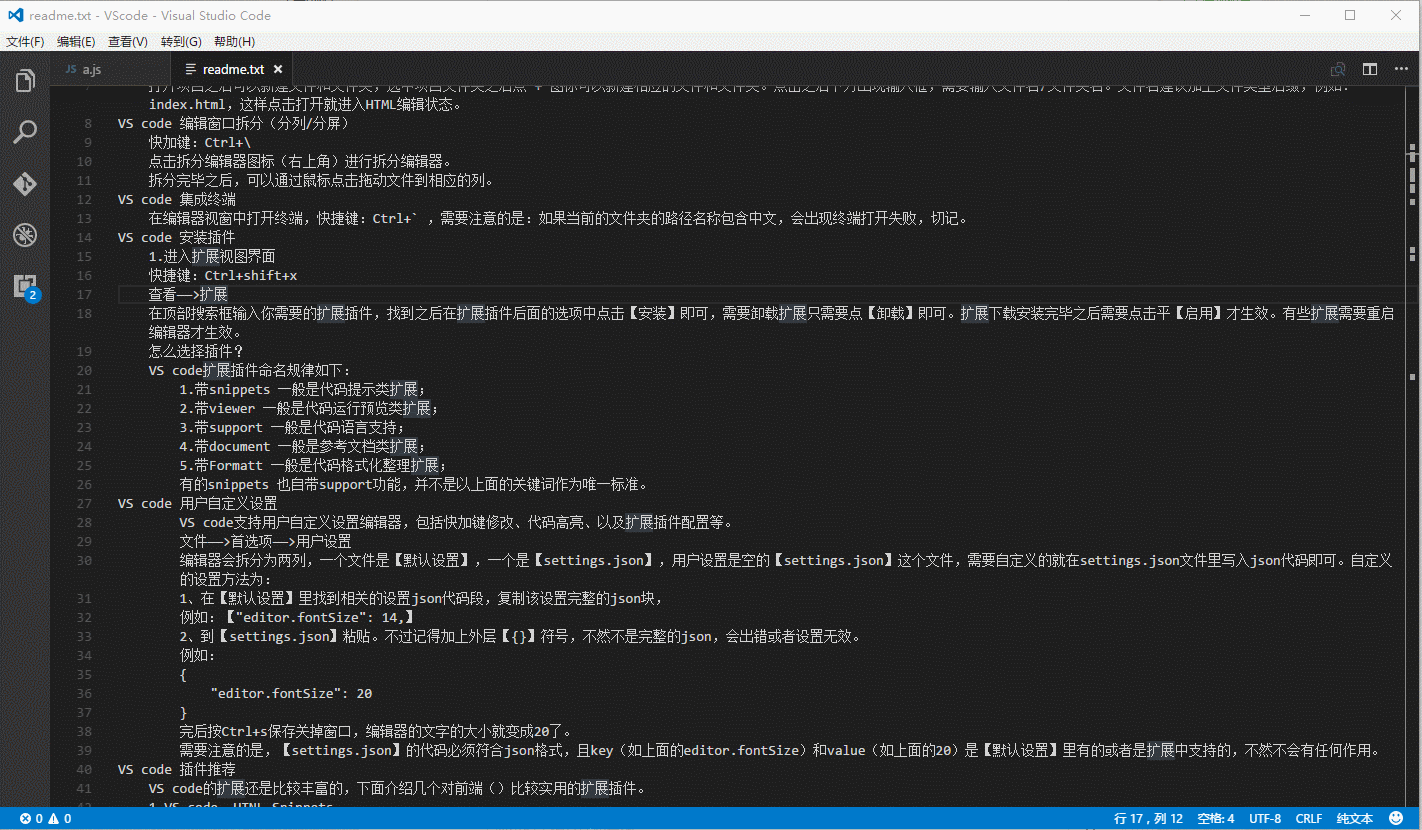The image size is (1422, 830).
Task: Open the 帮助(H) menu
Action: (234, 42)
